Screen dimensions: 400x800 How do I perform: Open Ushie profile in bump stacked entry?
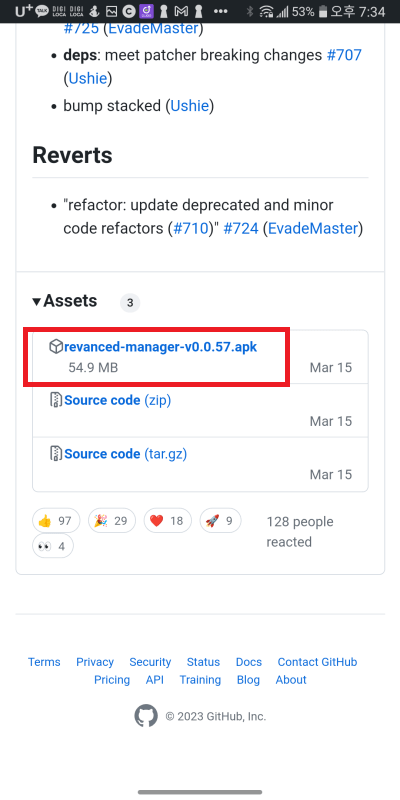pyautogui.click(x=189, y=106)
